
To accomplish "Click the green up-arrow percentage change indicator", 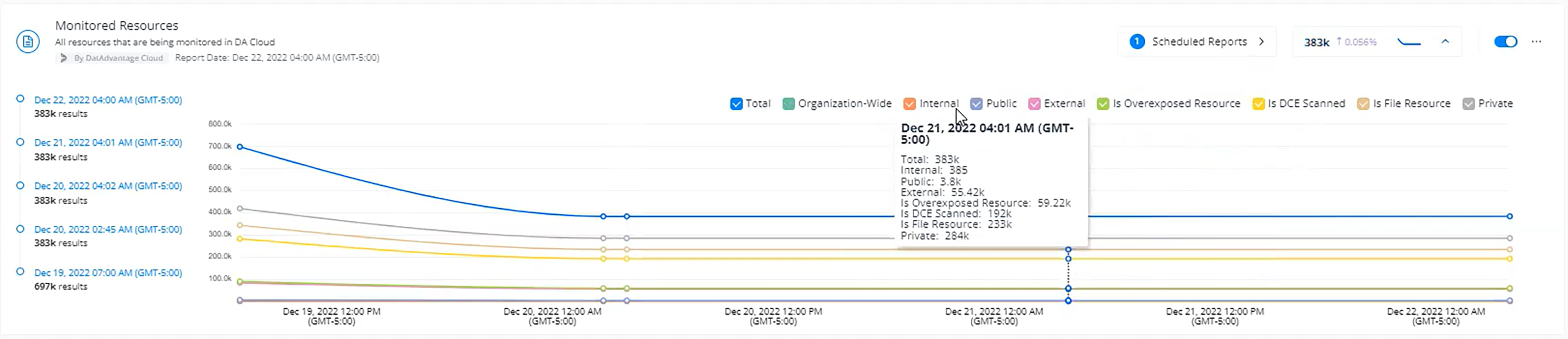I will point(1355,42).
